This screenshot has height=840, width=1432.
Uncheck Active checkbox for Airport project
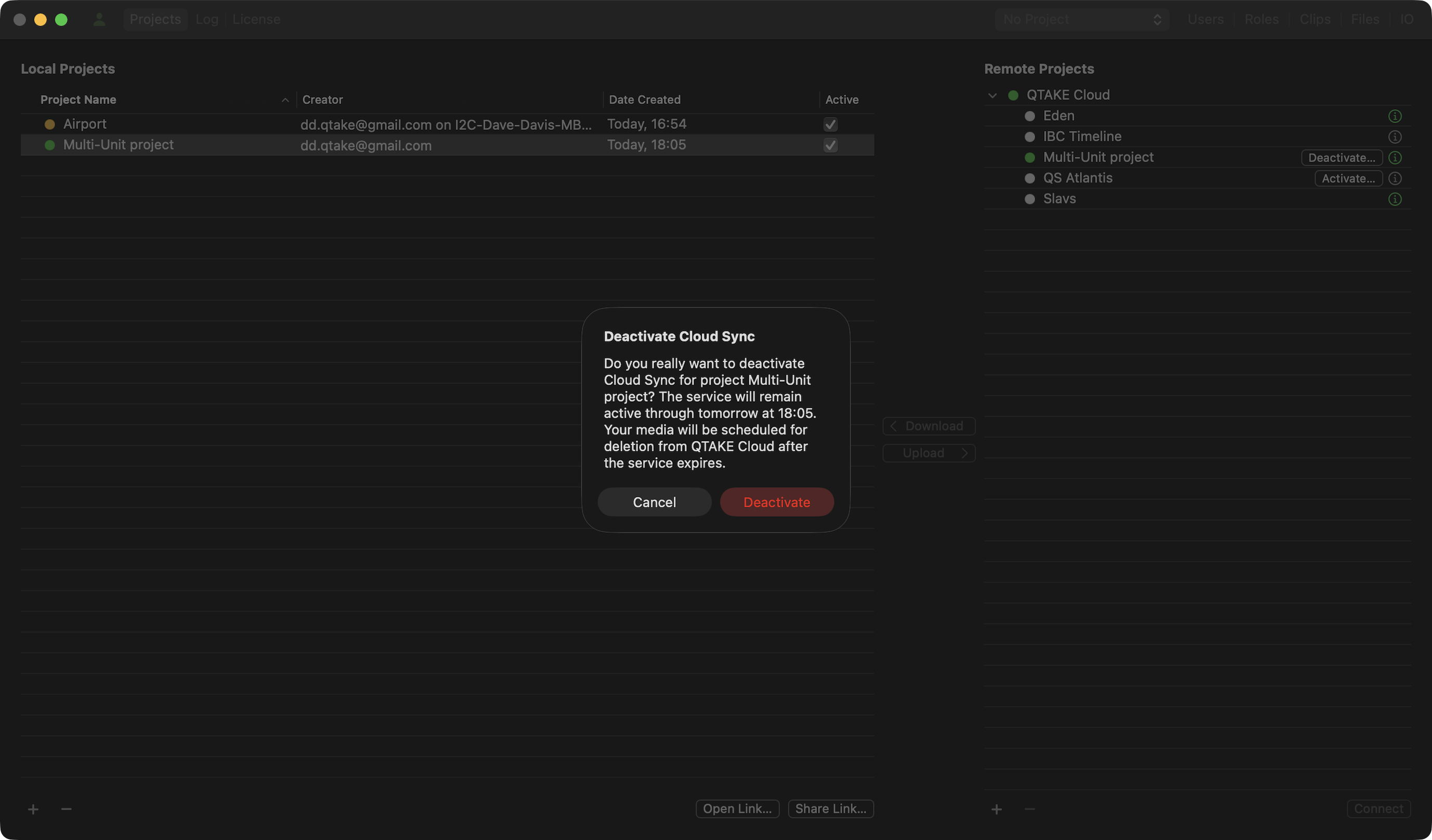830,124
